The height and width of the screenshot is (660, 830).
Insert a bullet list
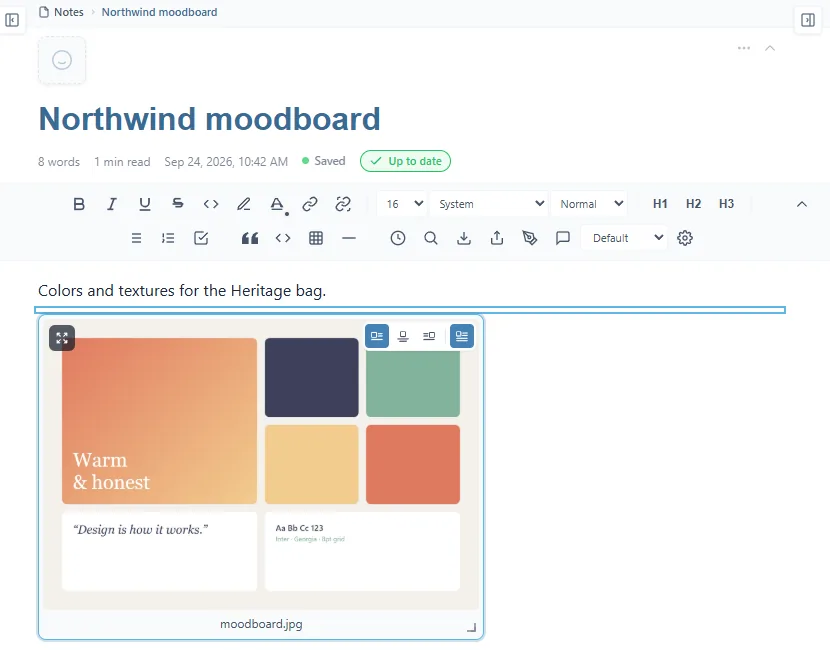coord(136,238)
